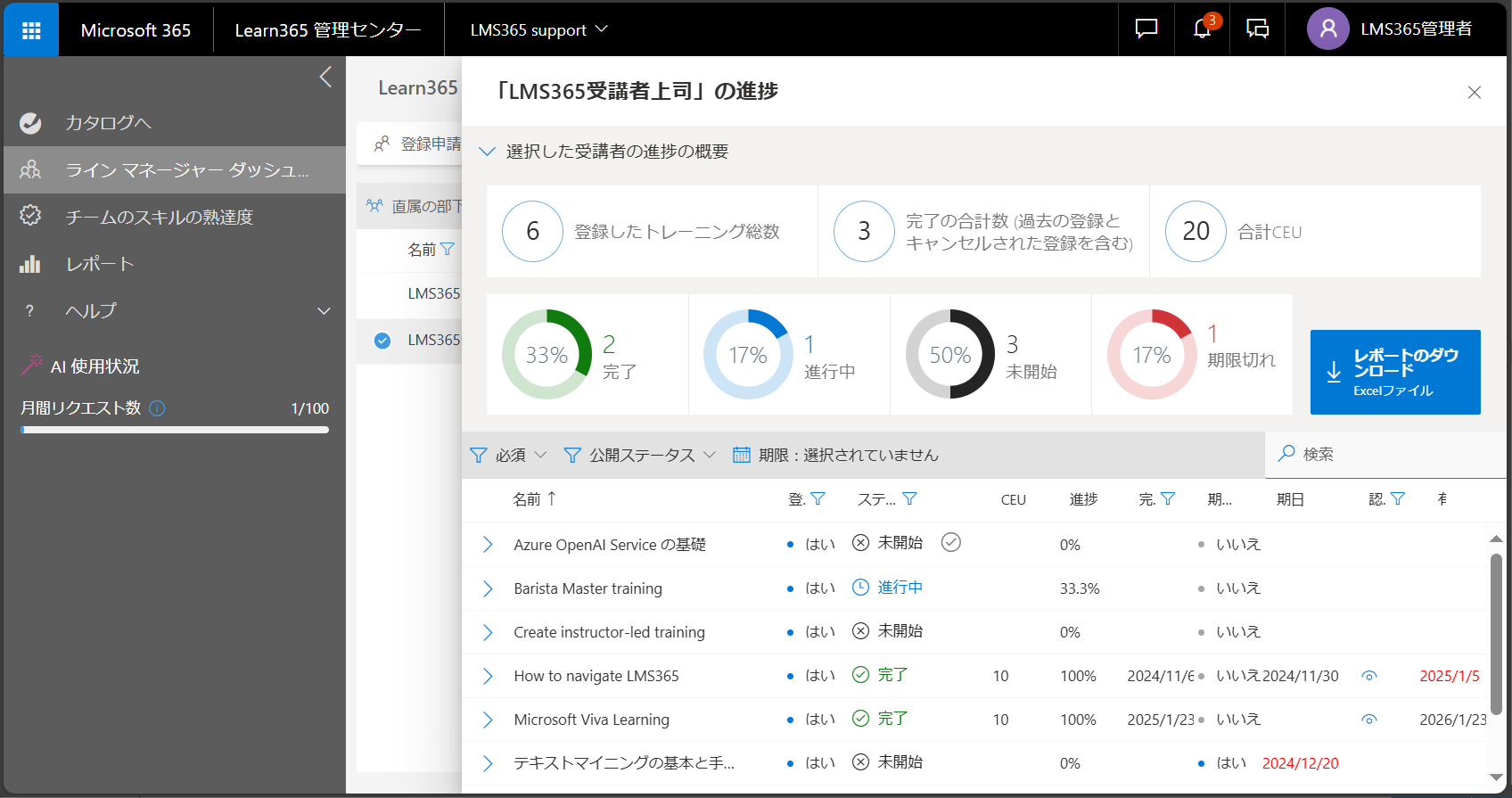The height and width of the screenshot is (798, 1512).
Task: Sort by CEU column header
Action: (x=1013, y=499)
